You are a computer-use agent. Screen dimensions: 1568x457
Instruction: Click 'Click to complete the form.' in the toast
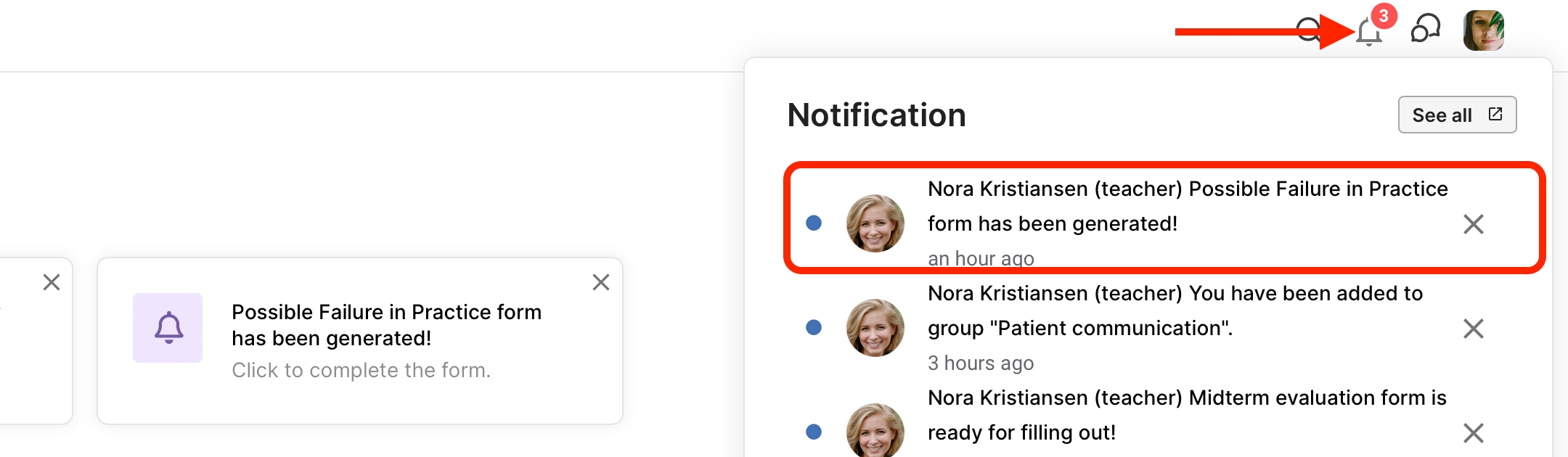[361, 370]
